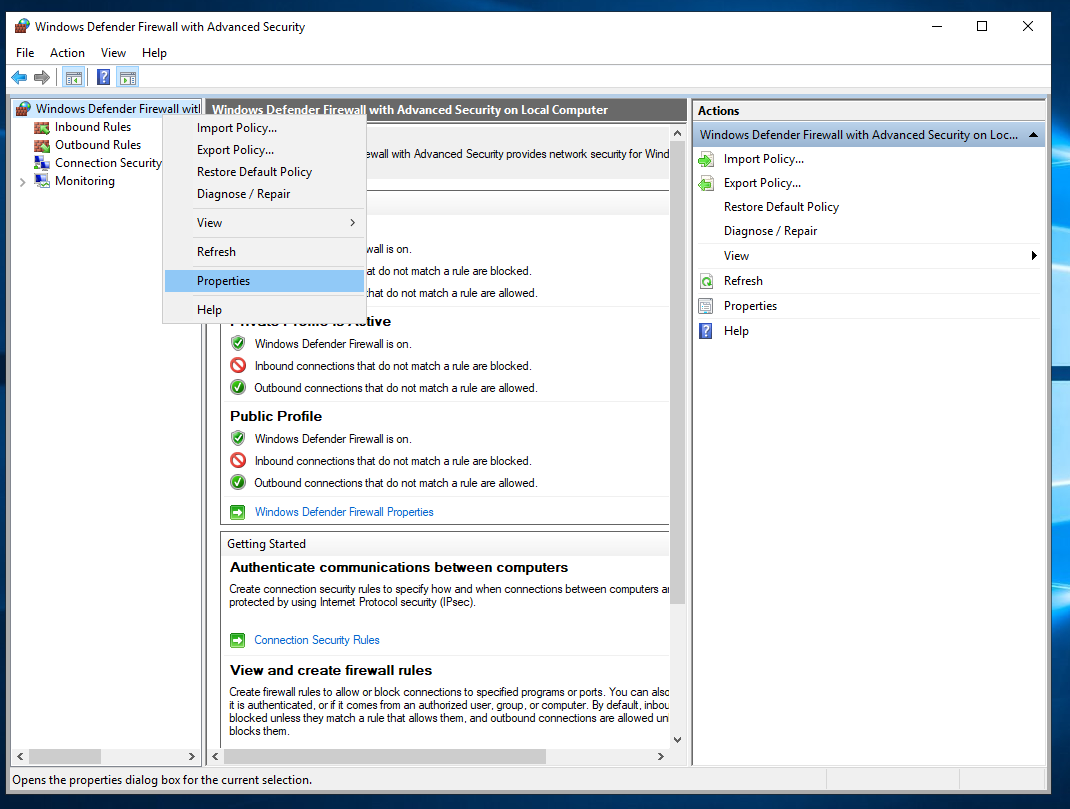This screenshot has width=1070, height=809.
Task: Click vertical scrollbar thumb in center pane
Action: tap(677, 373)
